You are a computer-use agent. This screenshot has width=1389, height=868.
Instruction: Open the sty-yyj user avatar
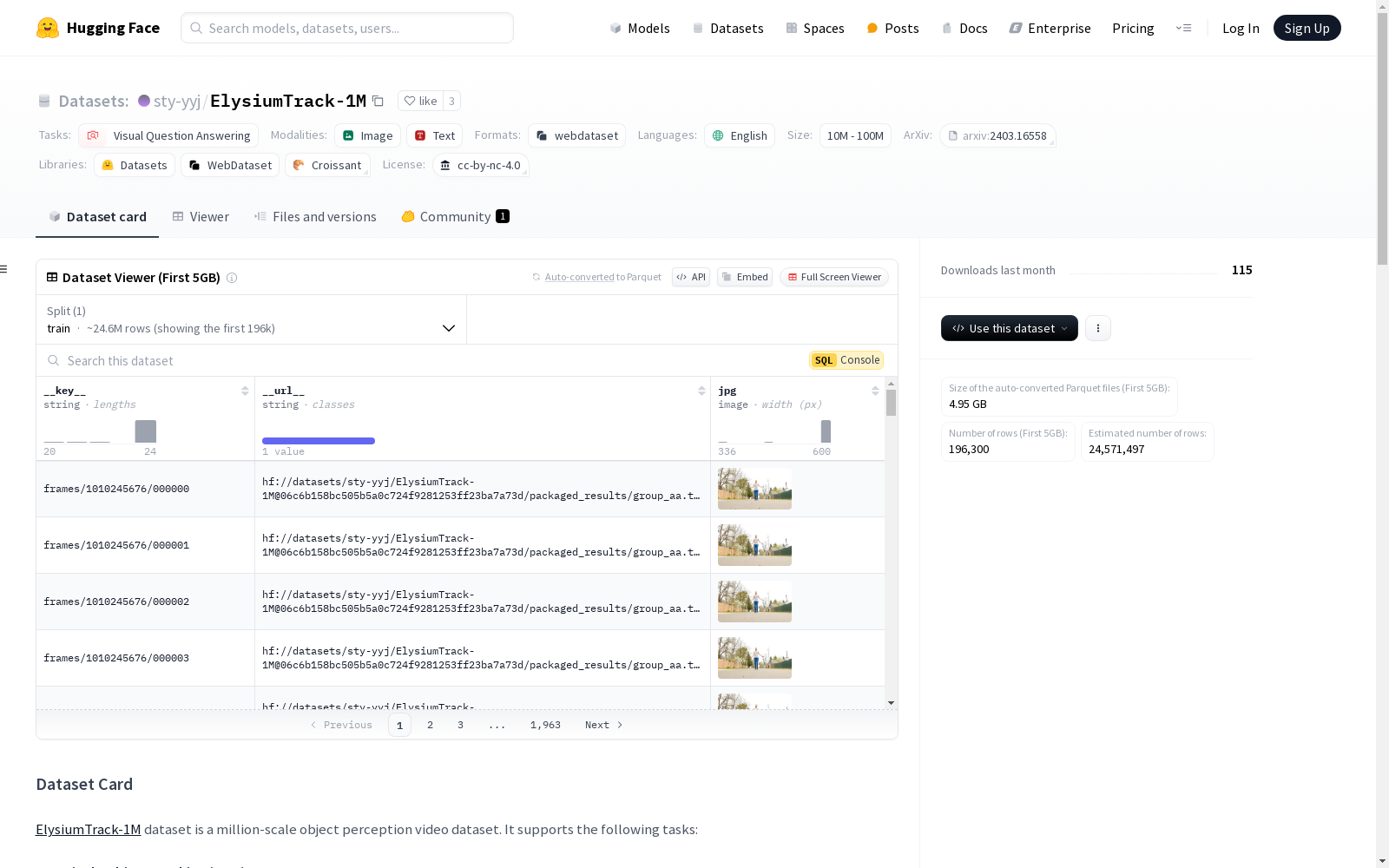[144, 101]
